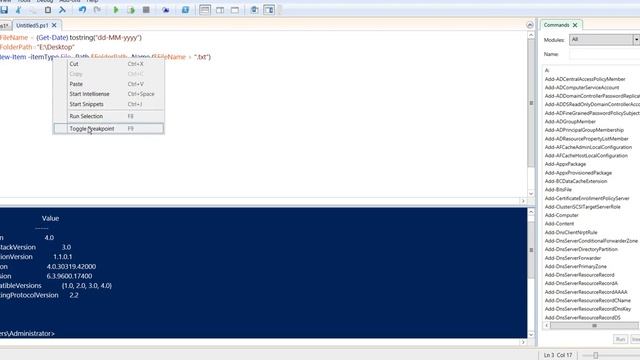Select Add-DnsServerResourceRecordDS command

(582, 318)
